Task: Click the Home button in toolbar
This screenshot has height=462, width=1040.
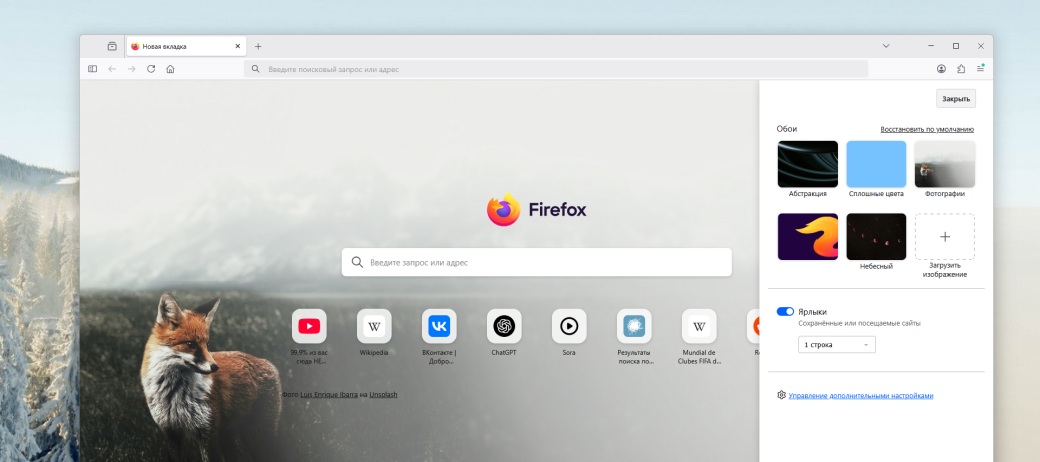Action: [x=170, y=69]
